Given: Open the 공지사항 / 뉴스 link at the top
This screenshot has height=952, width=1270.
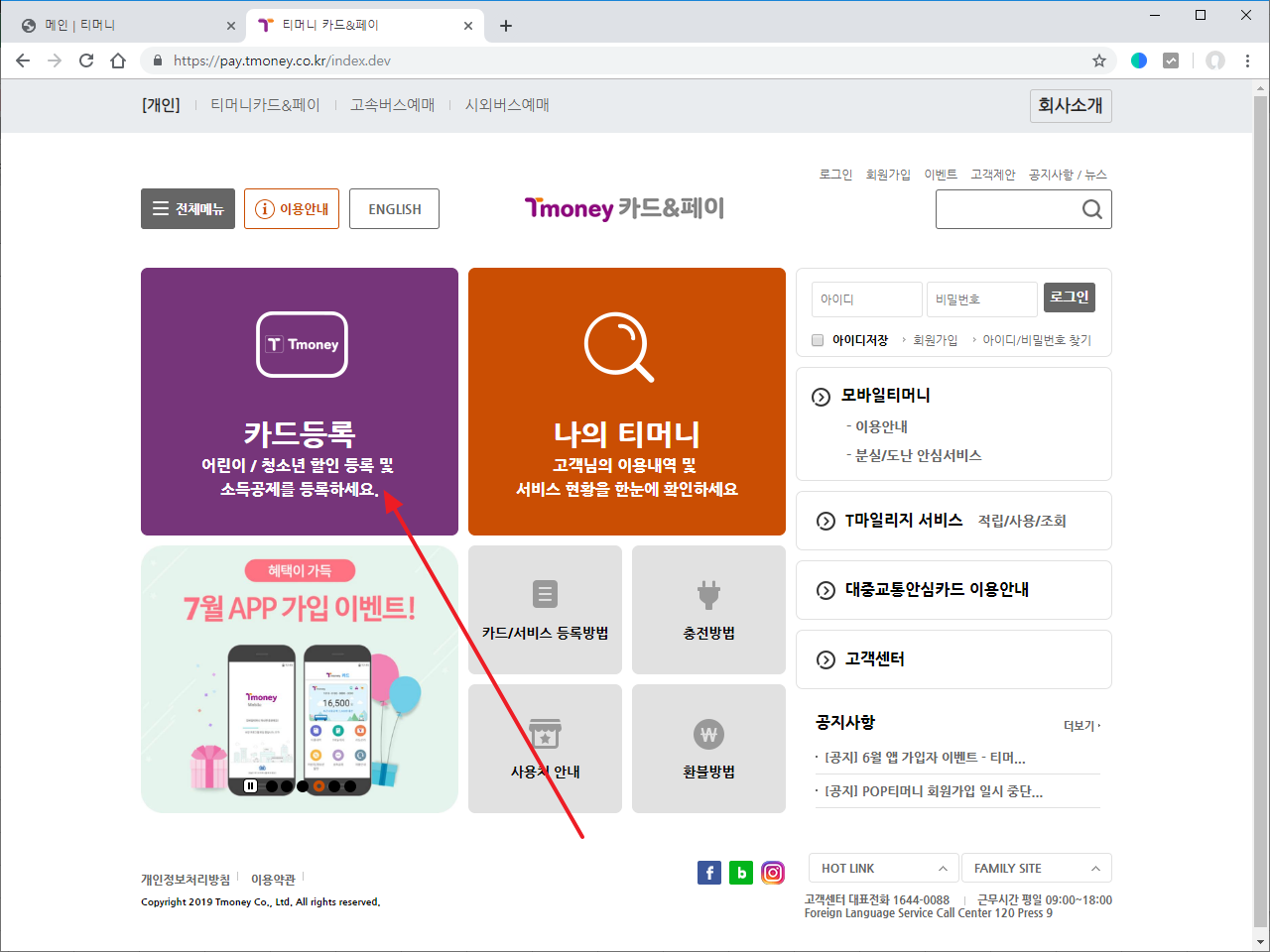Looking at the screenshot, I should coord(1068,175).
